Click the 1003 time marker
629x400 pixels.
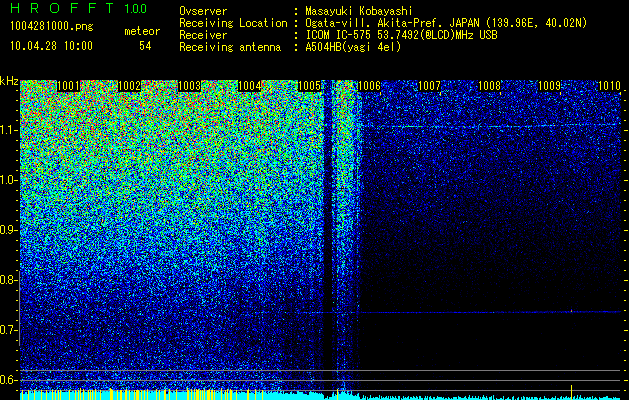tap(189, 86)
